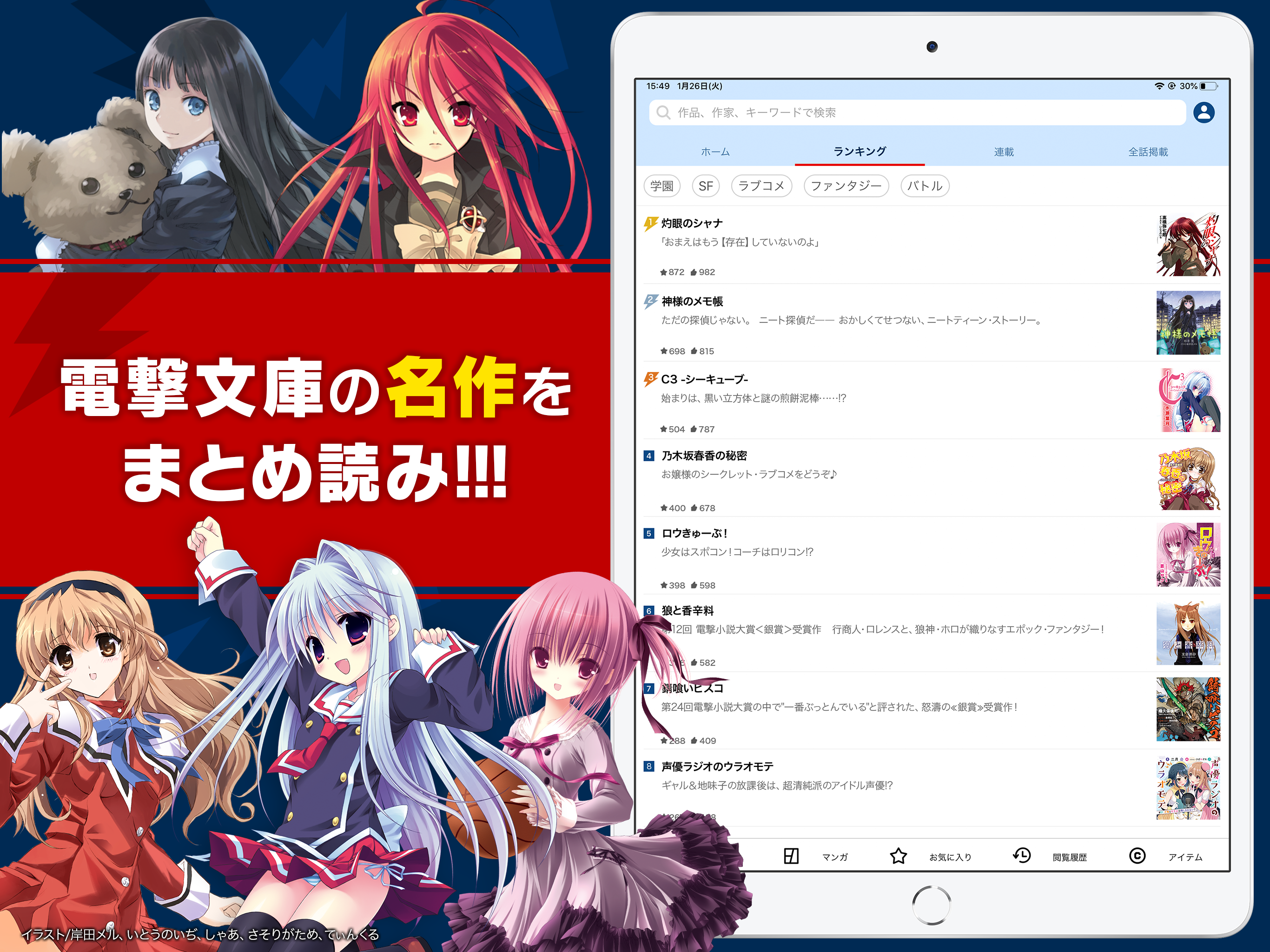This screenshot has width=1270, height=952.
Task: Switch to the 連載 tab
Action: [1004, 152]
